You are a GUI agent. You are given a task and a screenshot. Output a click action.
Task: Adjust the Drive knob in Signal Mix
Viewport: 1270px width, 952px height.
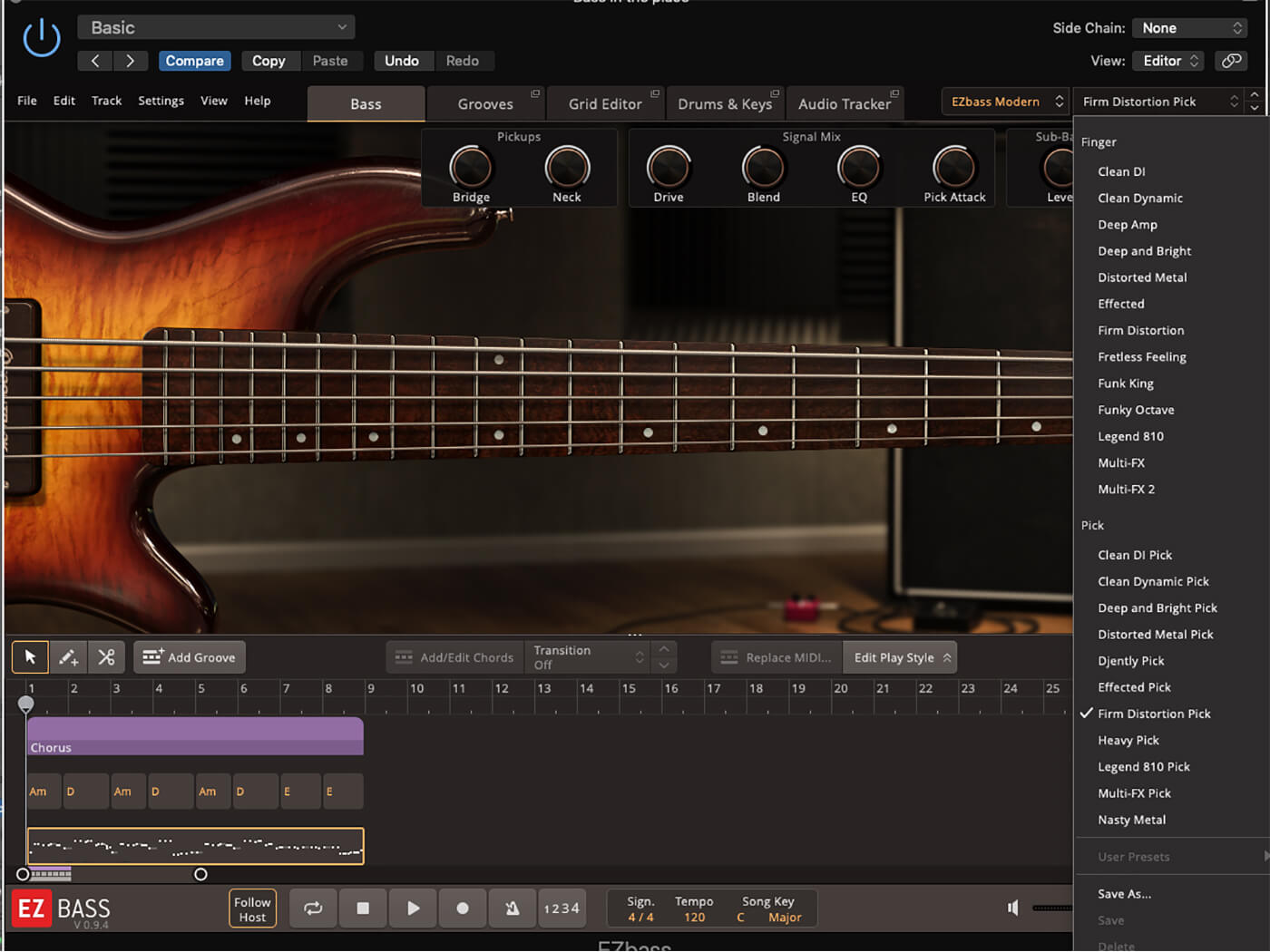(669, 169)
